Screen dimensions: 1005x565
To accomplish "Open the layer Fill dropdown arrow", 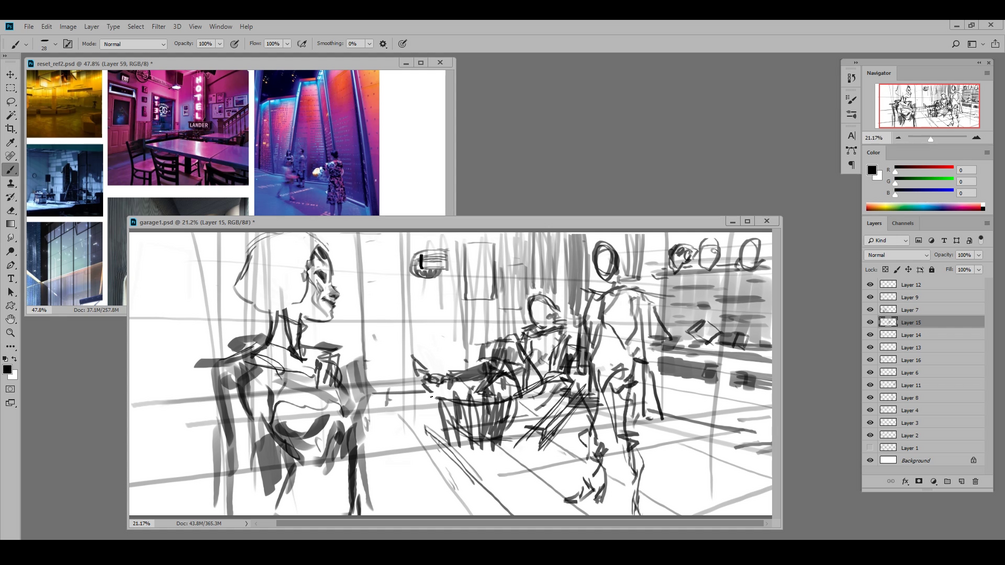I will [x=979, y=270].
